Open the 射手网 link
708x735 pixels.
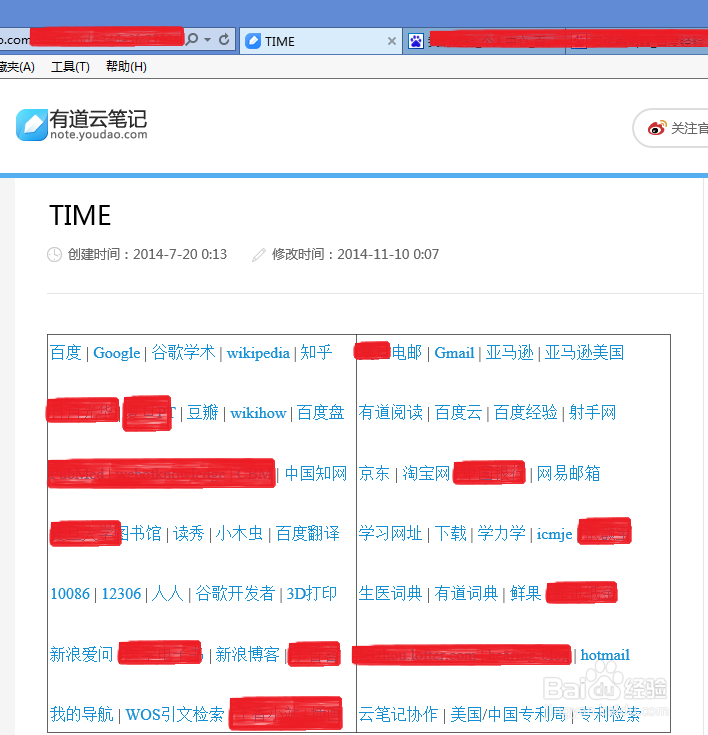pos(593,412)
